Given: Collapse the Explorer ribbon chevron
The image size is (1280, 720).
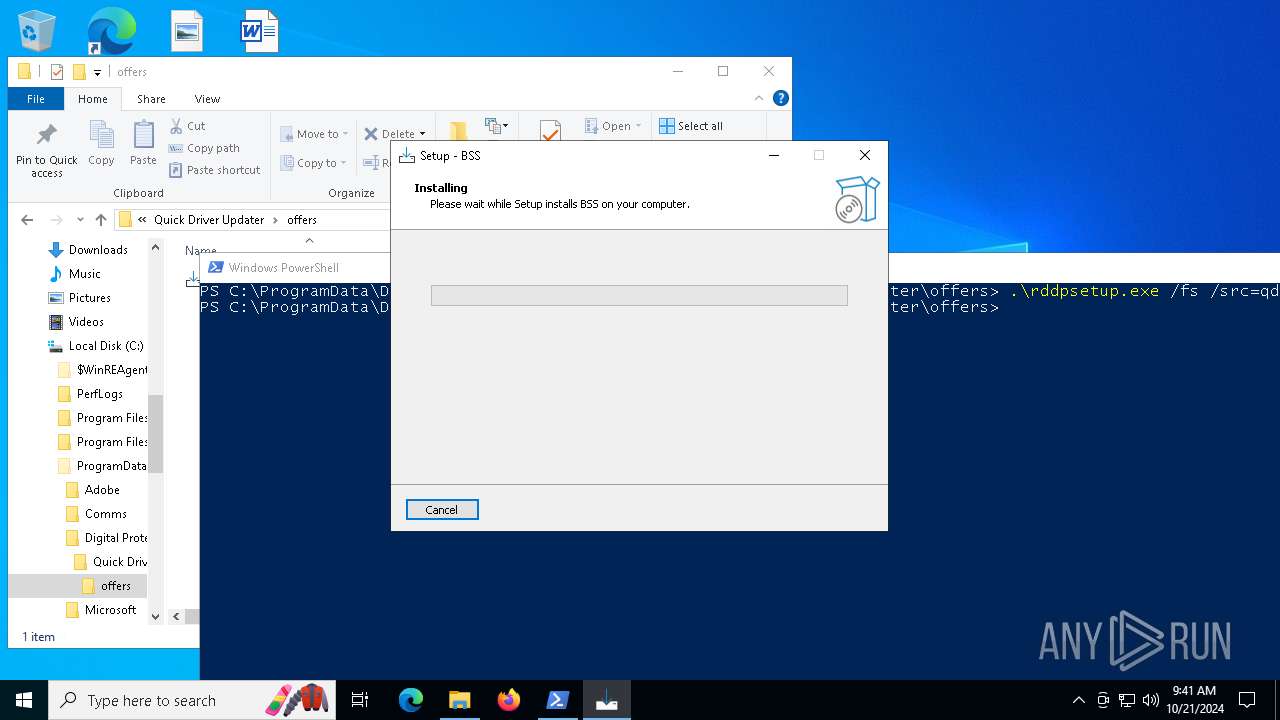Looking at the screenshot, I should click(759, 98).
